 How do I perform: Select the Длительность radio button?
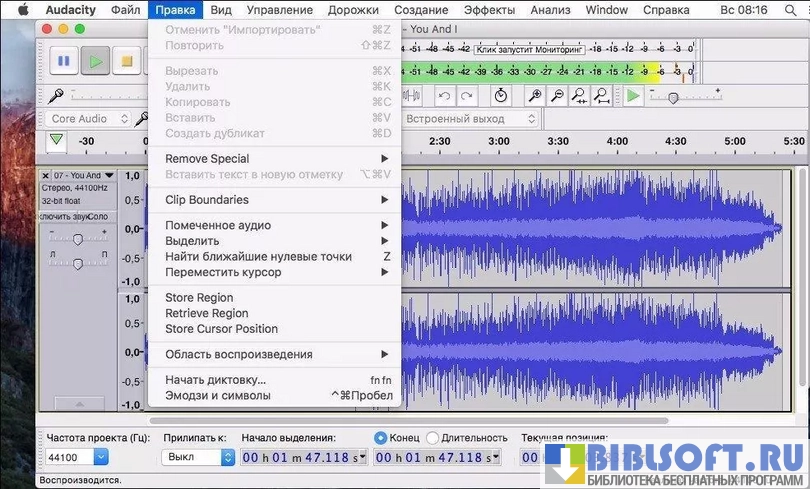[432, 437]
